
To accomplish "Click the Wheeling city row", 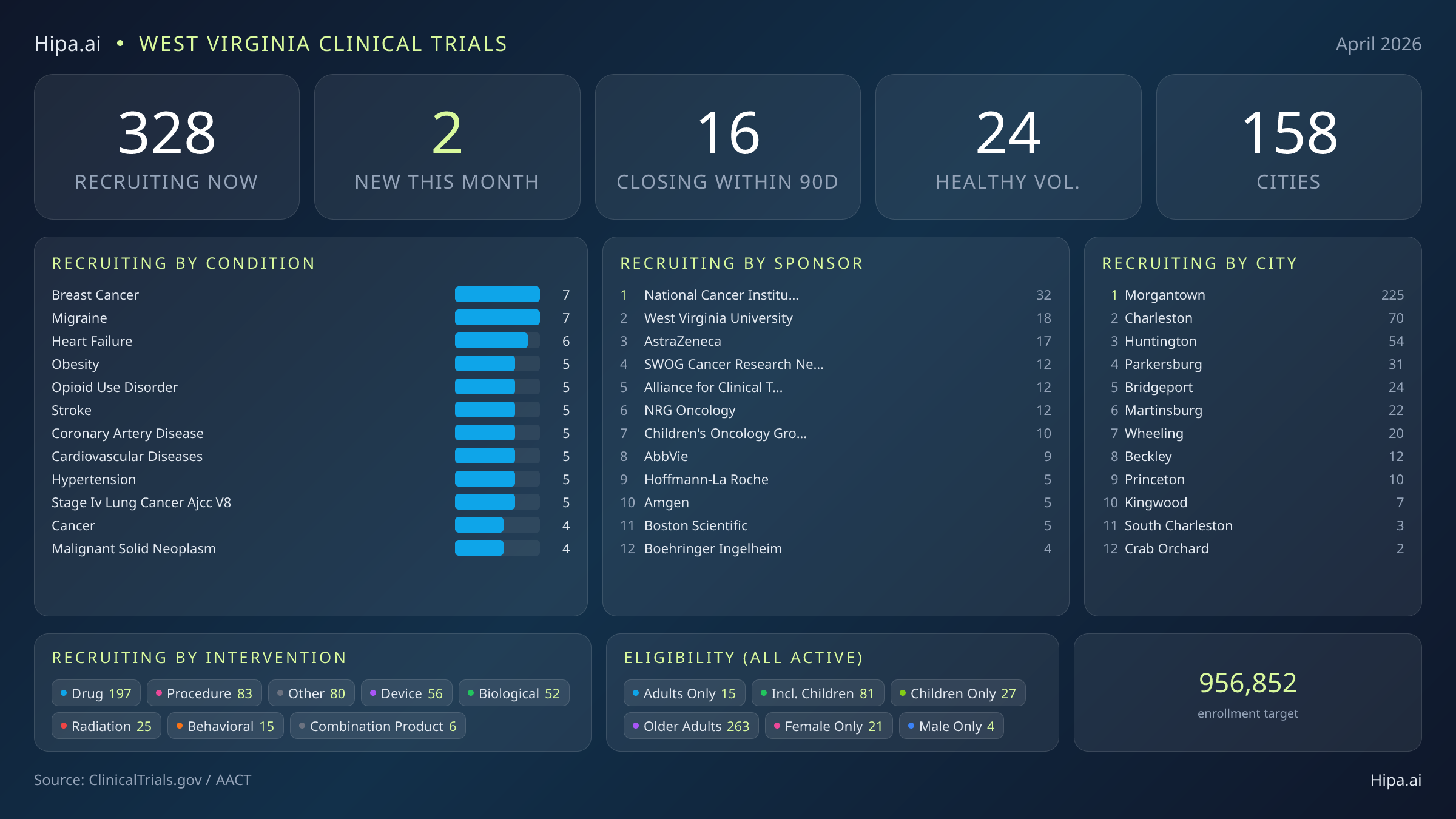I will (1253, 433).
